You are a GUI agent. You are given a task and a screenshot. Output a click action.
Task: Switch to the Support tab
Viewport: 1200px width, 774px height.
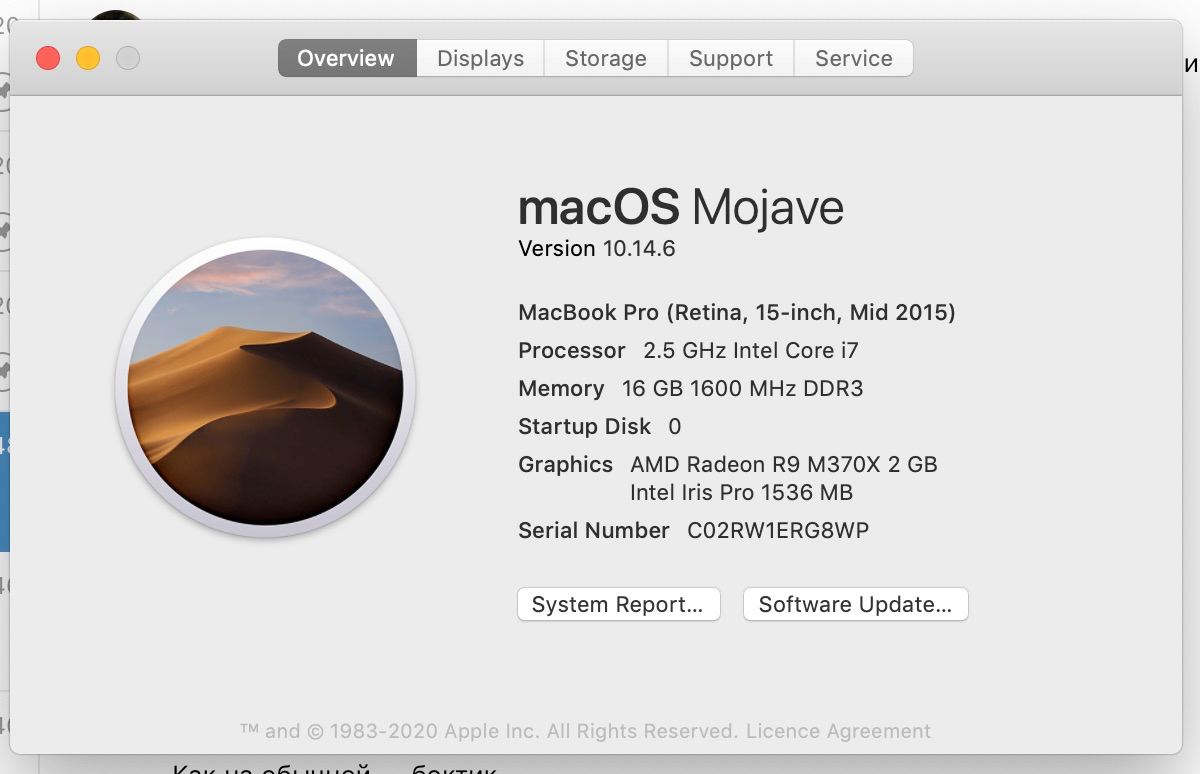pos(731,58)
